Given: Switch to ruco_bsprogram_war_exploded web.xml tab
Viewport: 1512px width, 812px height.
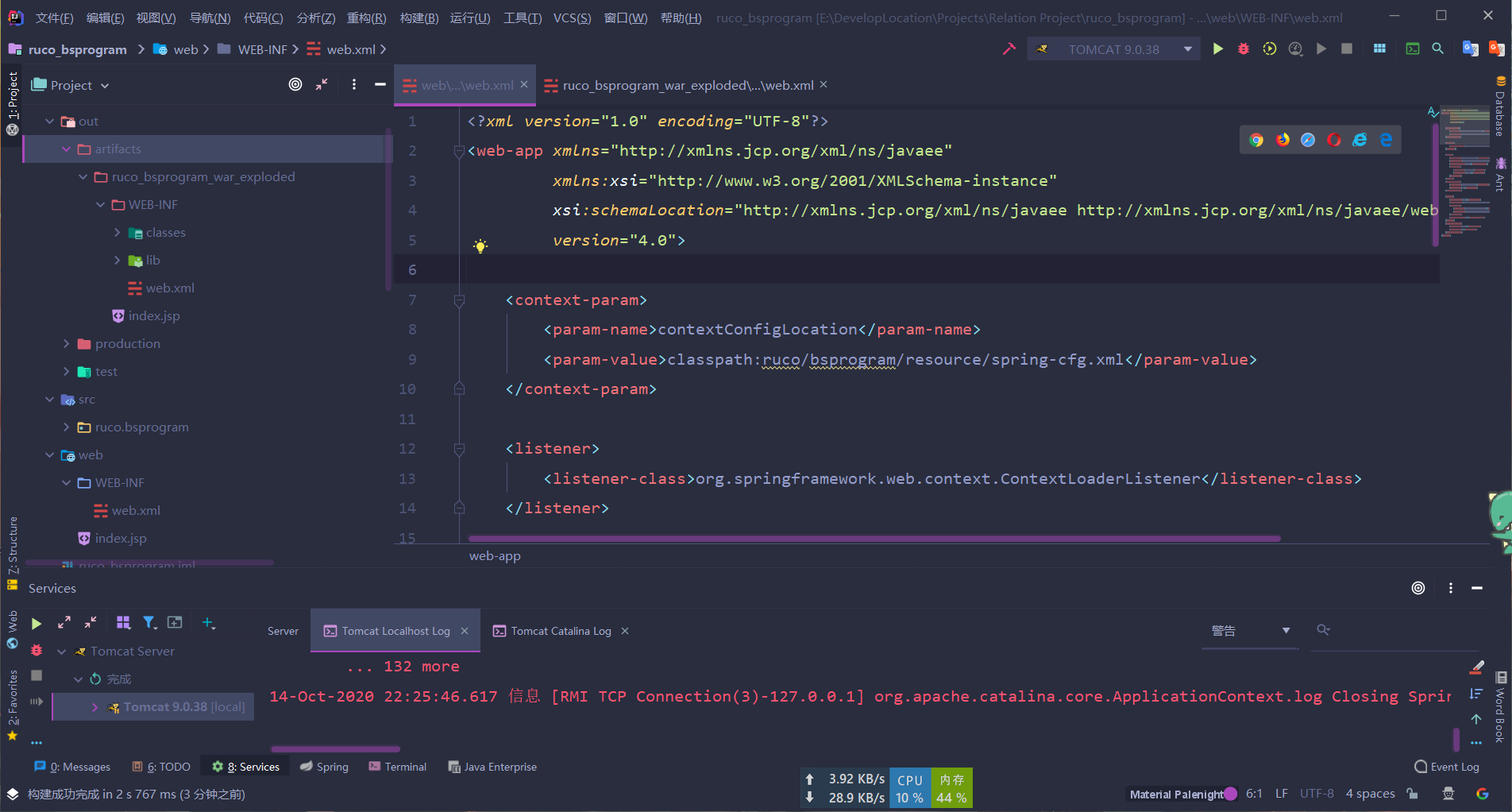Looking at the screenshot, I should 688,85.
